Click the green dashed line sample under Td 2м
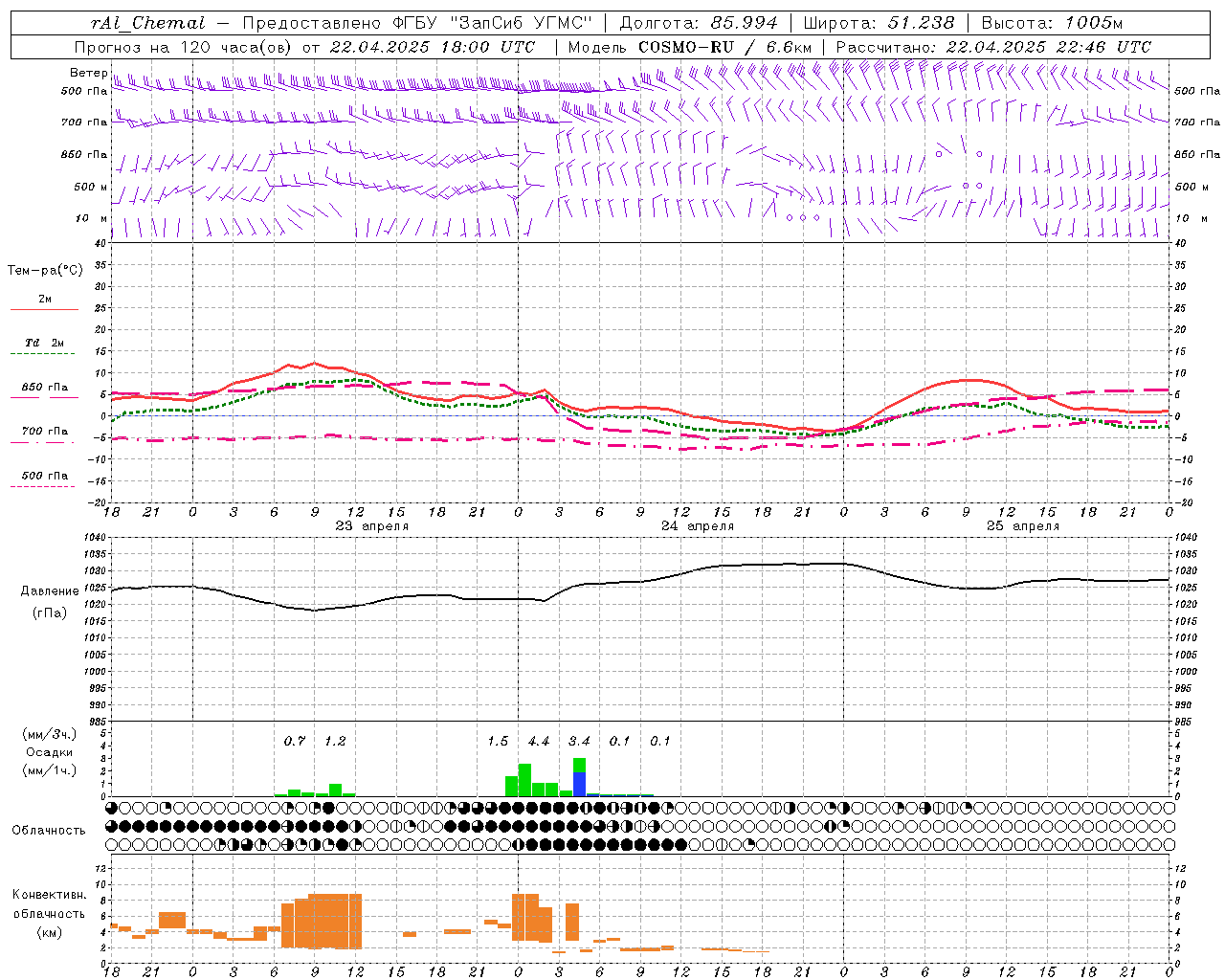The image size is (1225, 980). (43, 354)
